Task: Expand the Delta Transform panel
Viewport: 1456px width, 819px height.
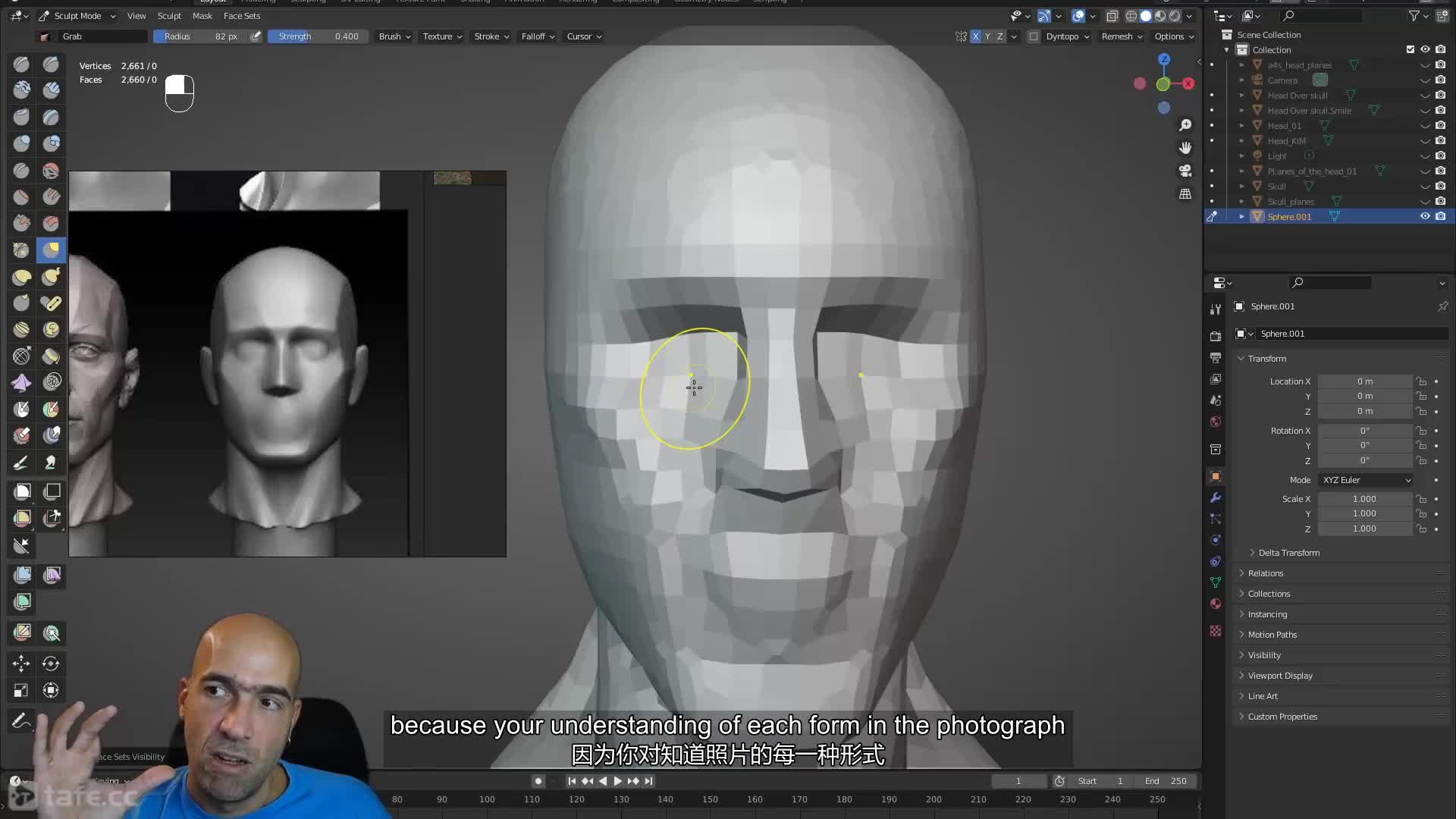Action: pos(1288,553)
